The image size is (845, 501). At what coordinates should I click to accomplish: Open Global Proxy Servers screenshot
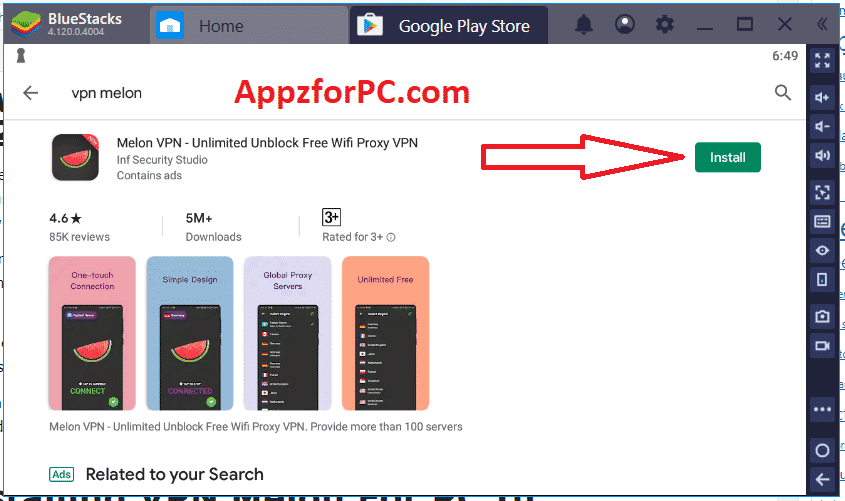tap(287, 333)
